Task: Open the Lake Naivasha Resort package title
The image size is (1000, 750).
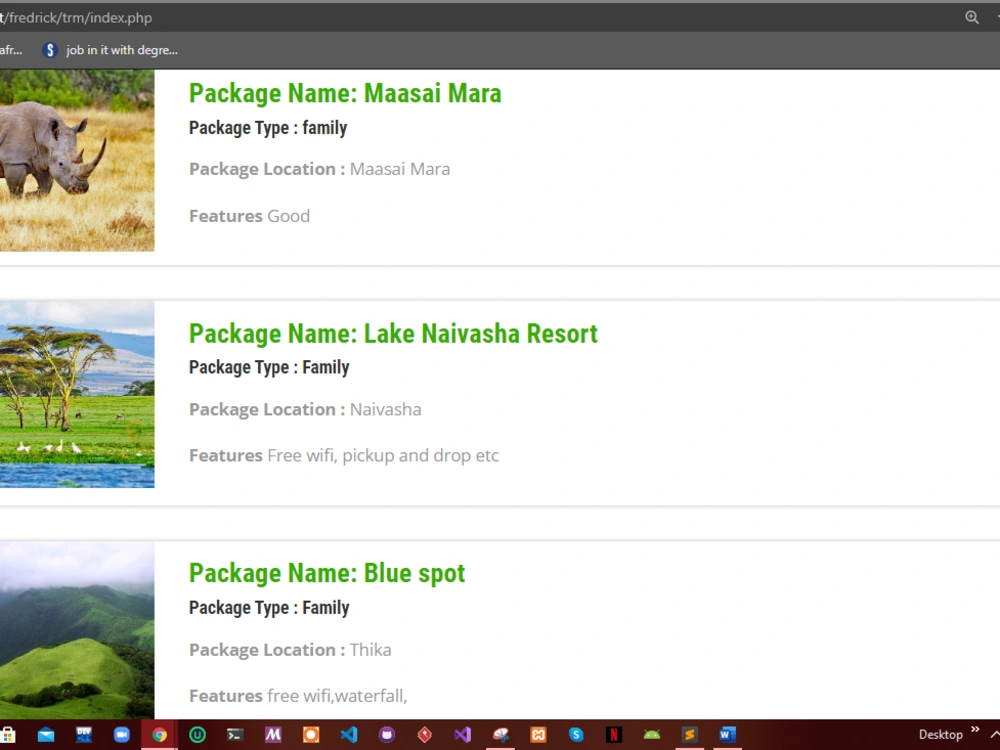Action: tap(393, 334)
